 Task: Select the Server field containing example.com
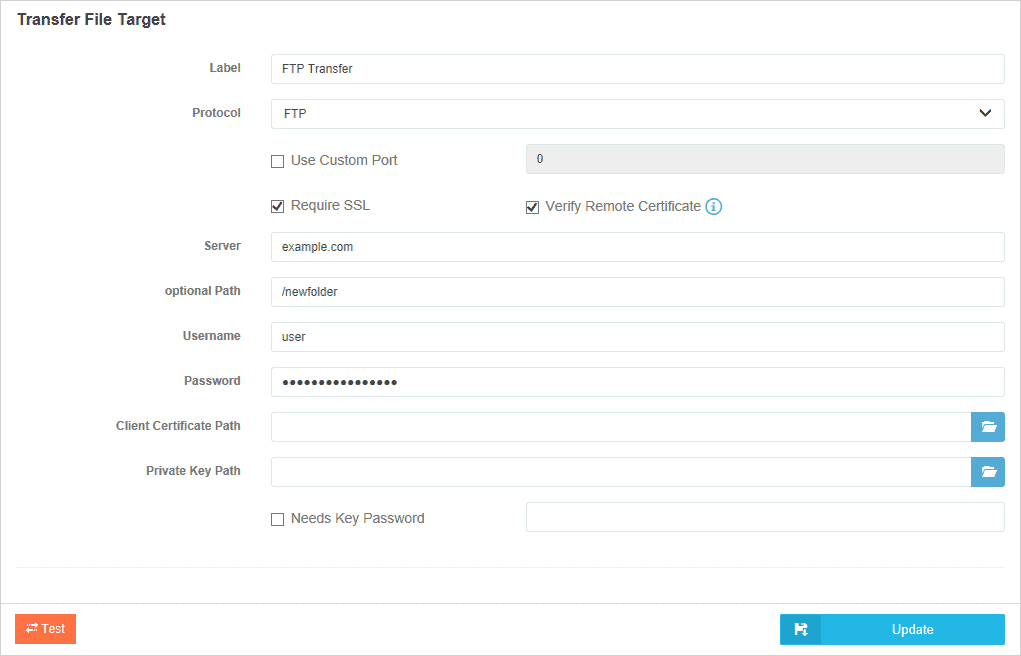(x=637, y=246)
